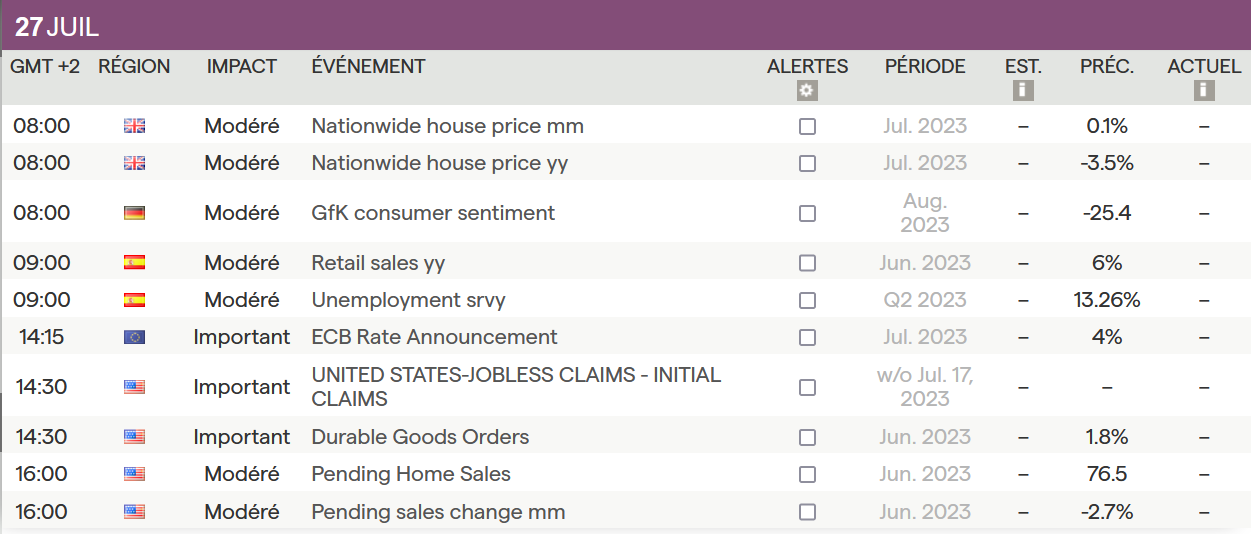
Task: Click US flag beside Durable Goods Orders
Action: 134,437
